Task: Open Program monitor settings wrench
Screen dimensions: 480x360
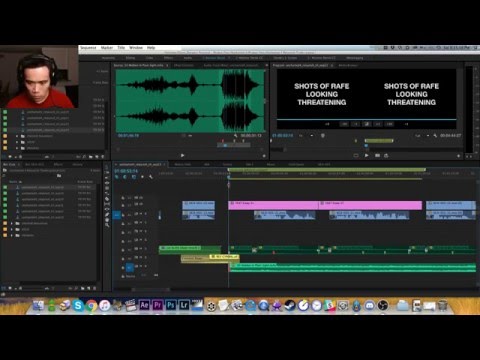Action: [435, 136]
